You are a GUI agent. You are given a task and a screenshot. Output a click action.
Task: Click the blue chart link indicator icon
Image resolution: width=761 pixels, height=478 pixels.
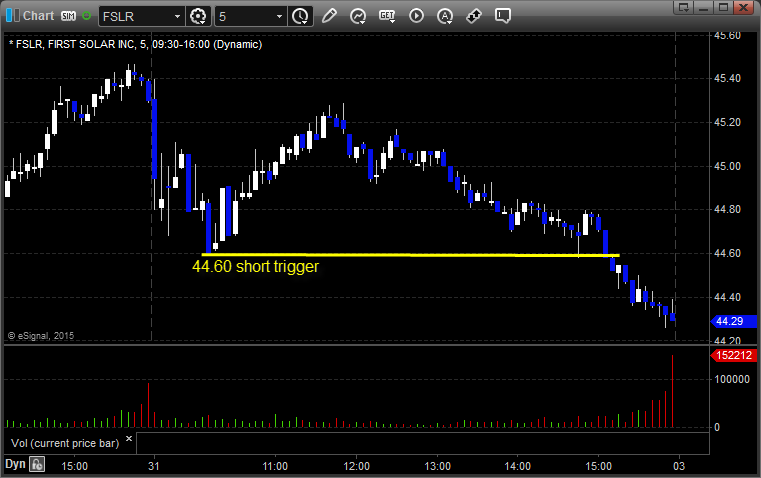tap(12, 16)
